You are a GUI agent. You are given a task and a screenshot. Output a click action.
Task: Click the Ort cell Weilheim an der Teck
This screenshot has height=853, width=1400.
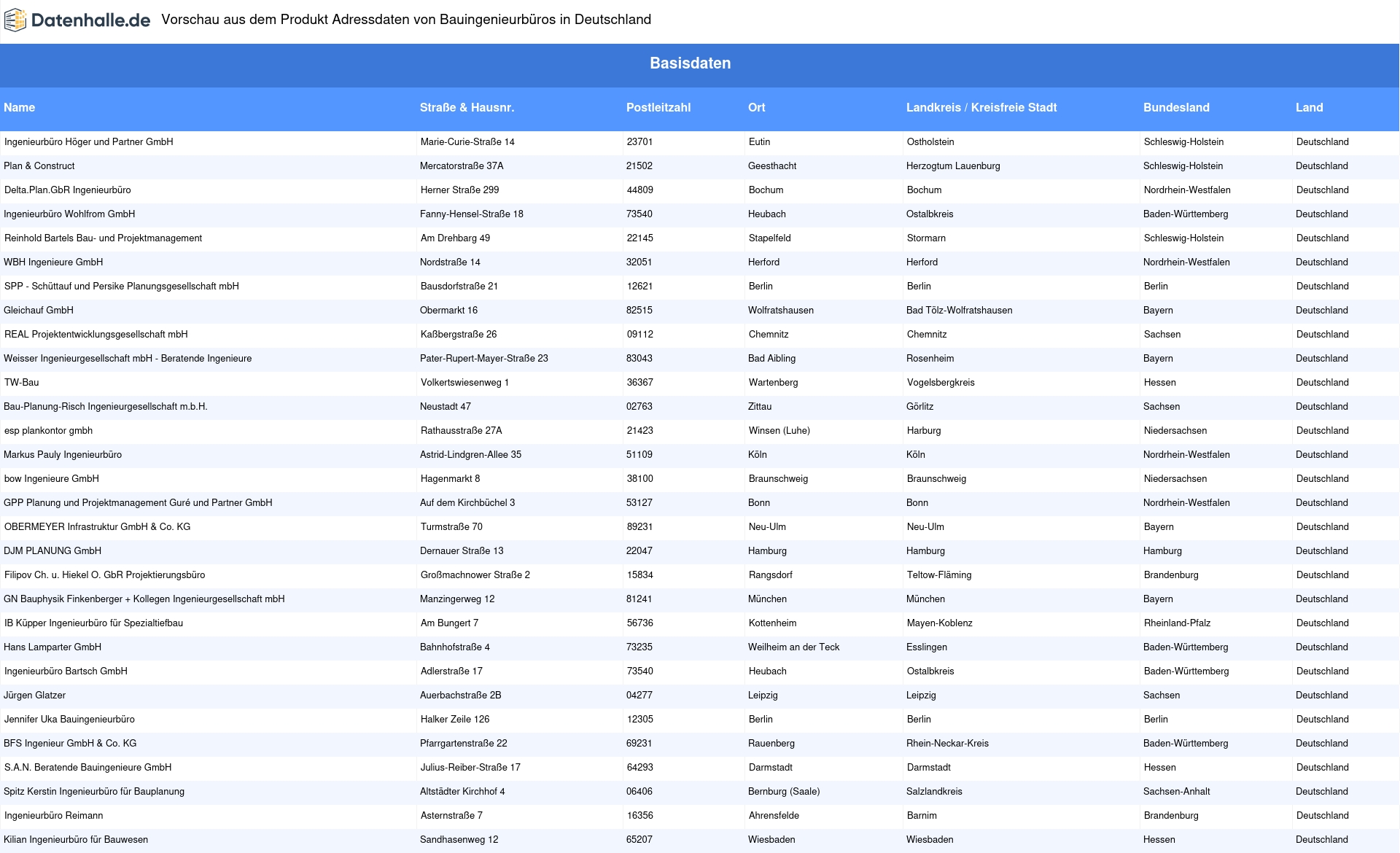(794, 647)
